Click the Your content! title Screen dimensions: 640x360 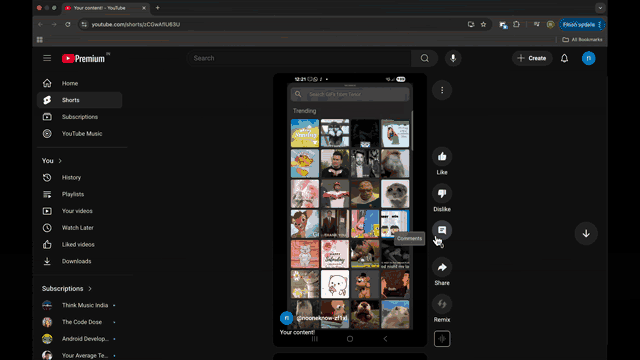pyautogui.click(x=297, y=332)
